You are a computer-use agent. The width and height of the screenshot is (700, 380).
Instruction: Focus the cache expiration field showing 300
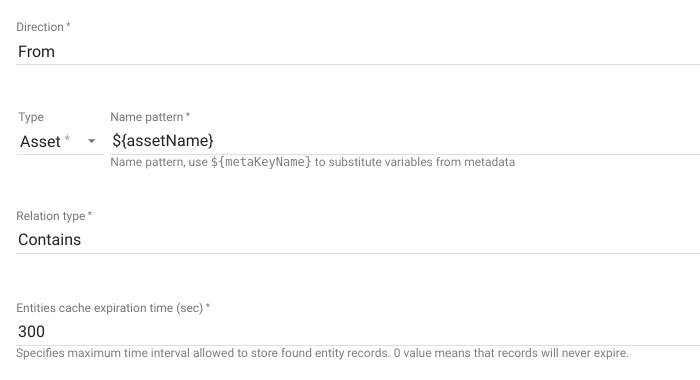pos(358,332)
